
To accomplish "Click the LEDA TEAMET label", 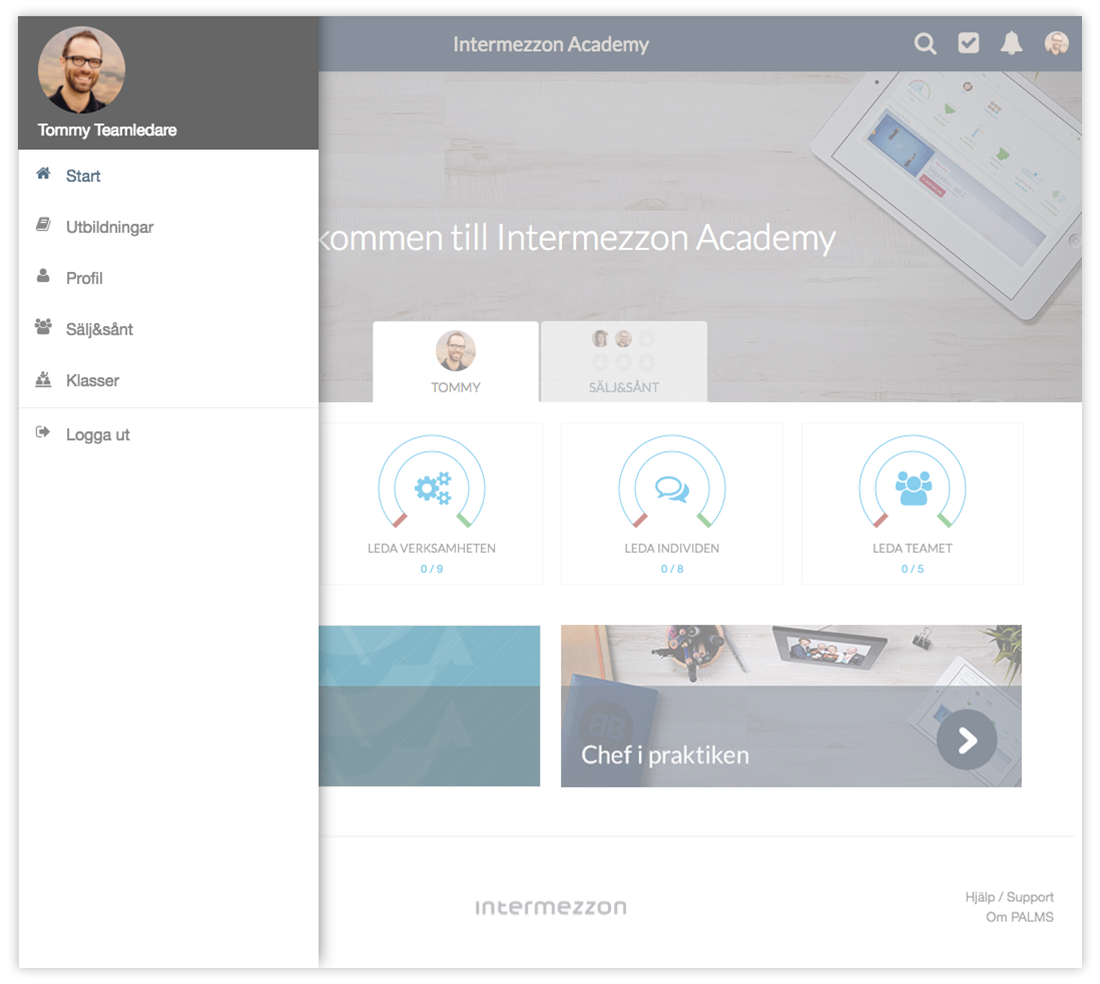I will 913,548.
